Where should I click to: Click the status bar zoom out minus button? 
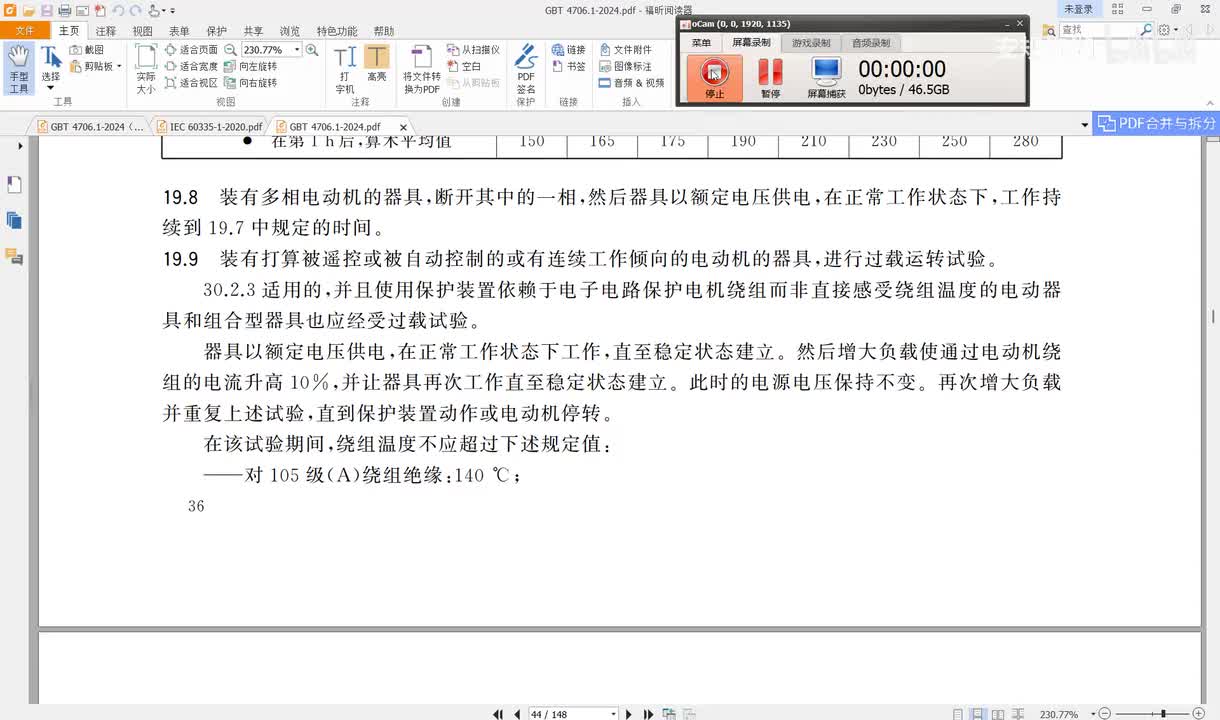[1105, 714]
